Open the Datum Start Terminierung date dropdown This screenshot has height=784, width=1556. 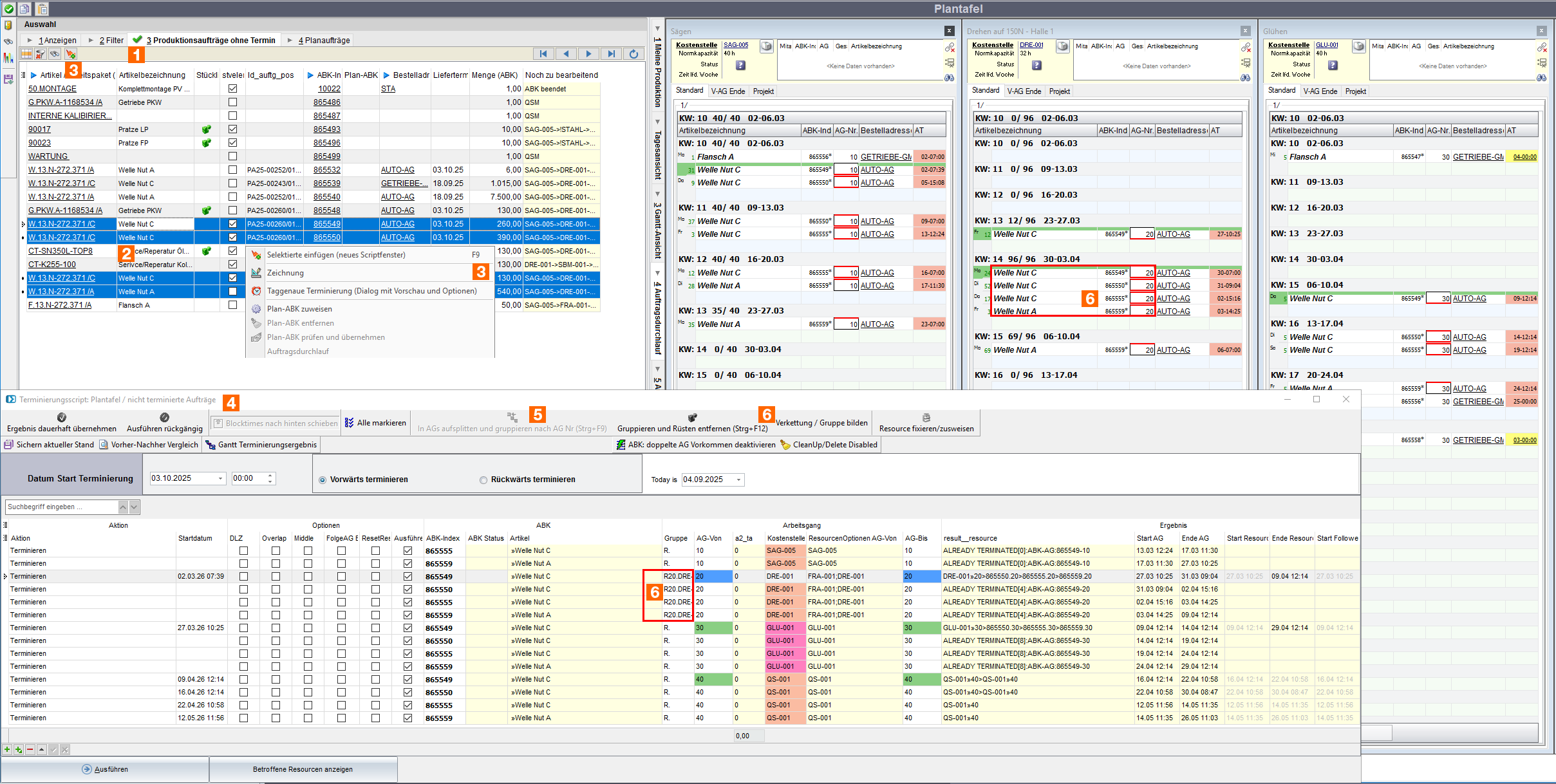(x=220, y=478)
